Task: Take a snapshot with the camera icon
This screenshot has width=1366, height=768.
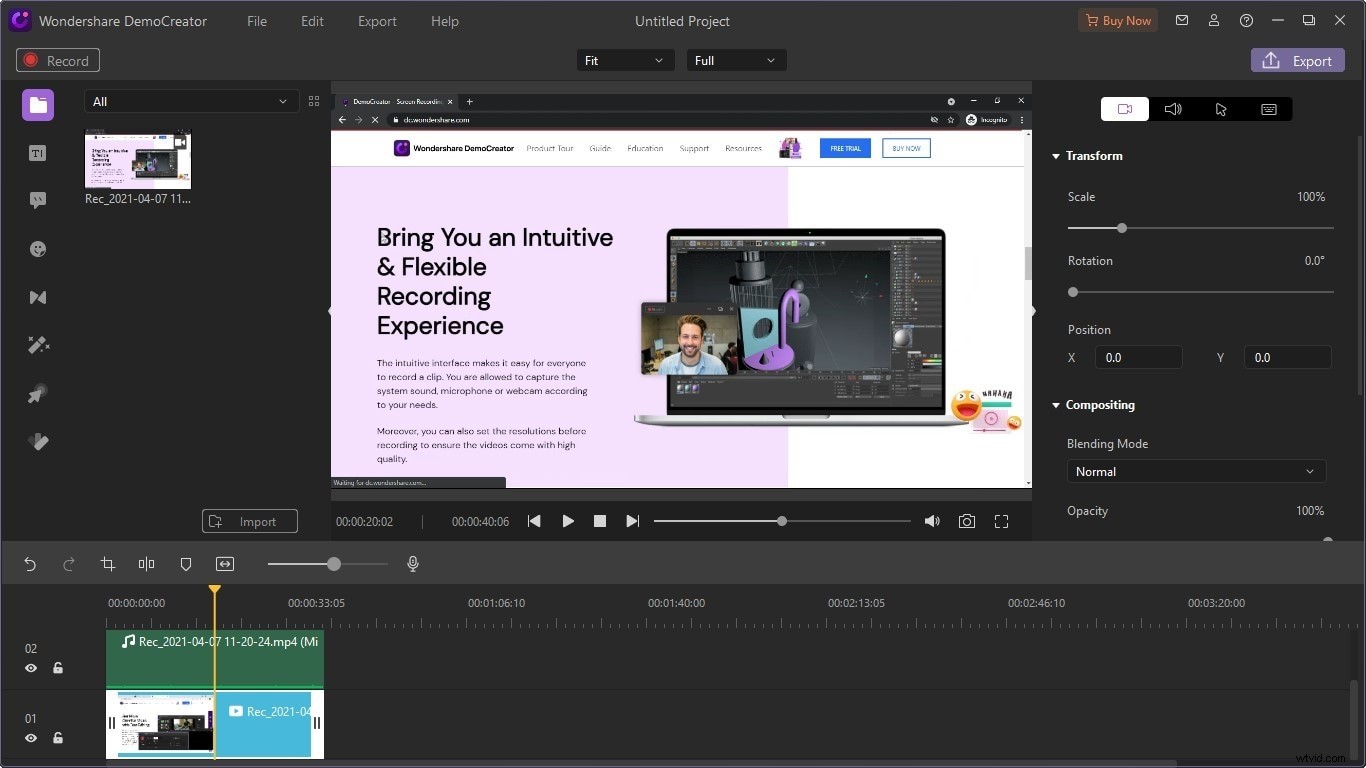Action: point(966,521)
